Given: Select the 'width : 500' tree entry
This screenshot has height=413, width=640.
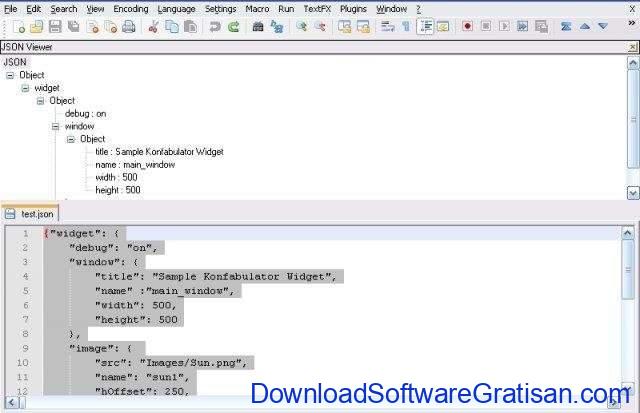Looking at the screenshot, I should [116, 178].
